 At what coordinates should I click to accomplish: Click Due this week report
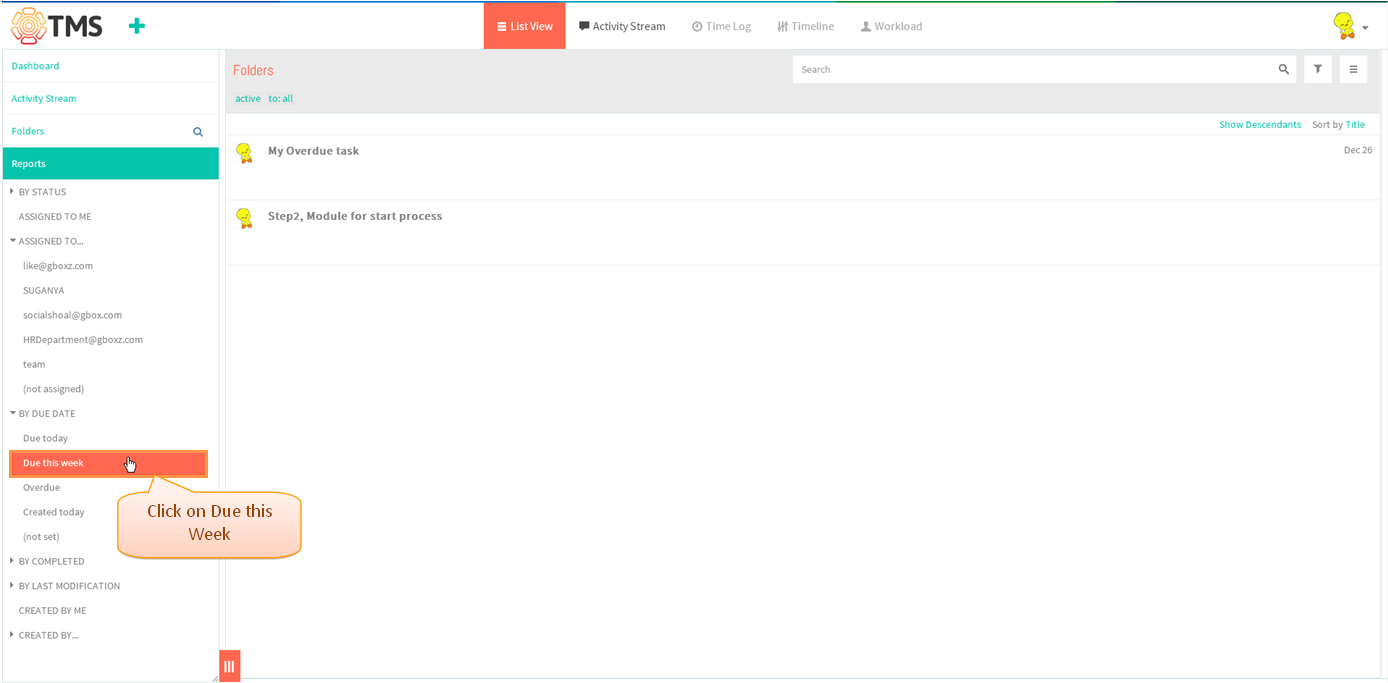click(108, 463)
